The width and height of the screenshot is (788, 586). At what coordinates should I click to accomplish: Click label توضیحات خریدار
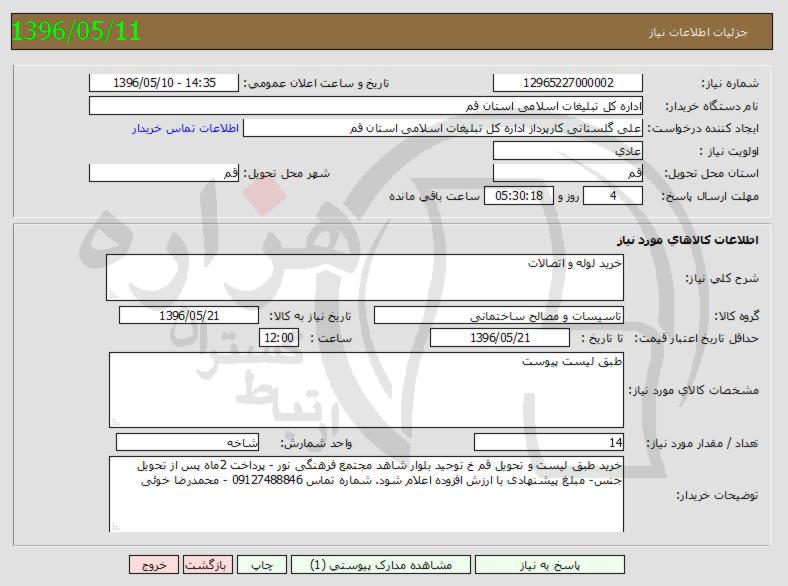[717, 496]
